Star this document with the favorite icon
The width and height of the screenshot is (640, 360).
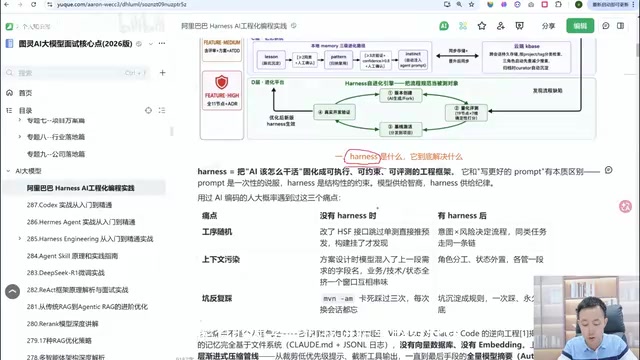point(482,26)
